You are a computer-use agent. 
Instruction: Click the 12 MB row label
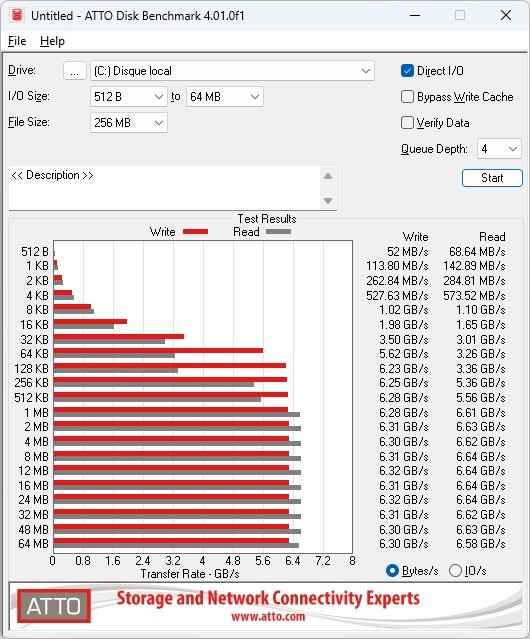33,471
